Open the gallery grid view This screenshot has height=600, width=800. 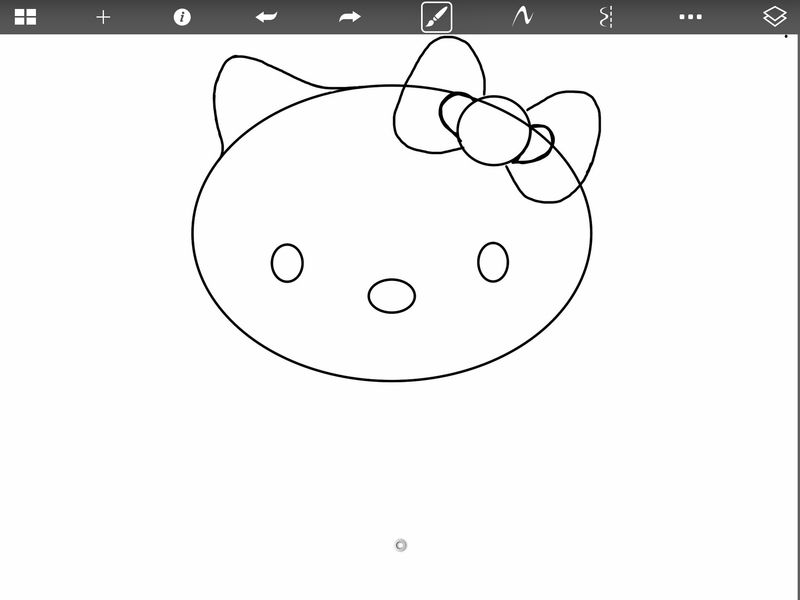point(25,17)
